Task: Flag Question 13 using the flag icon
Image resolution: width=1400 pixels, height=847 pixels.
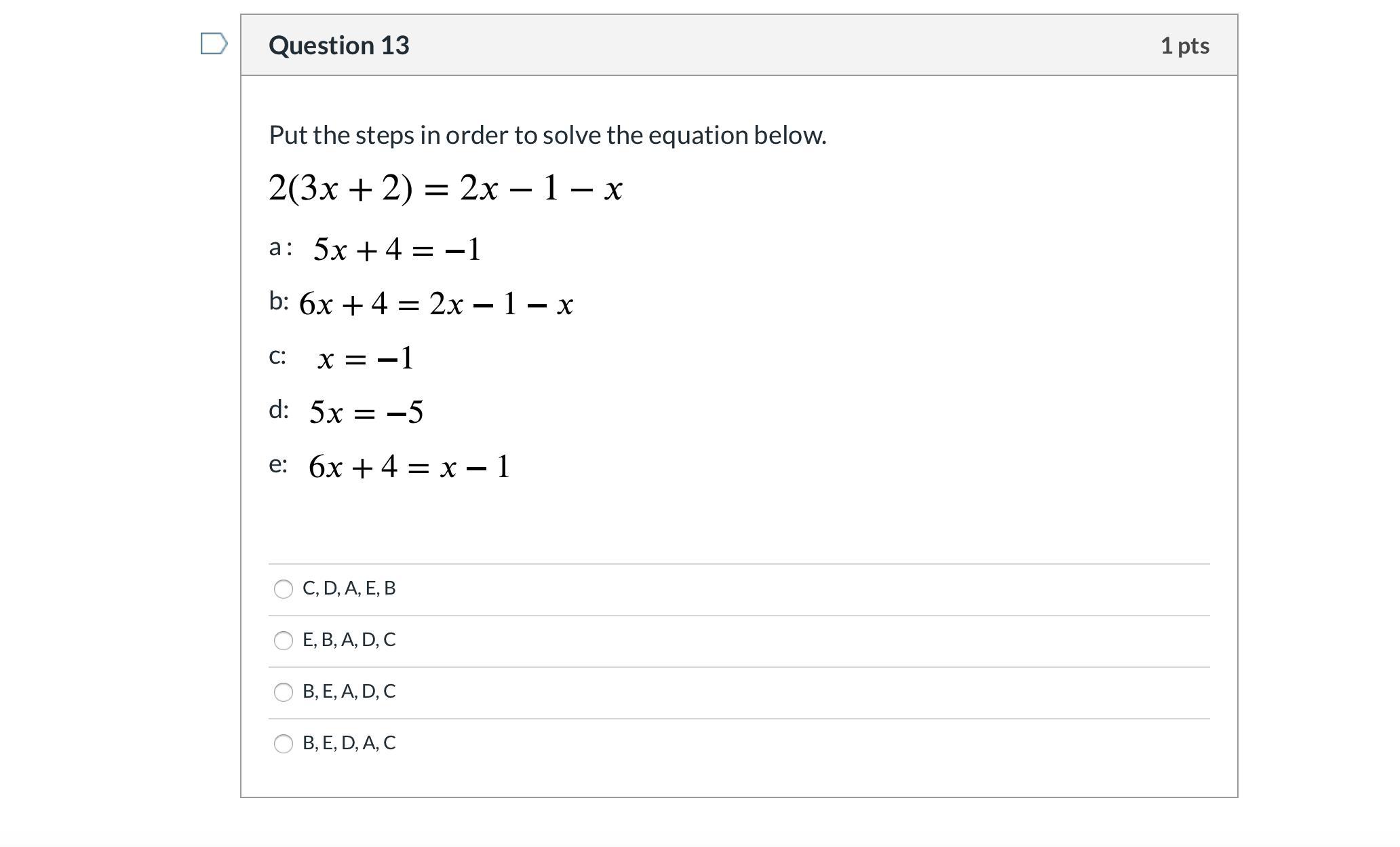Action: click(x=214, y=44)
